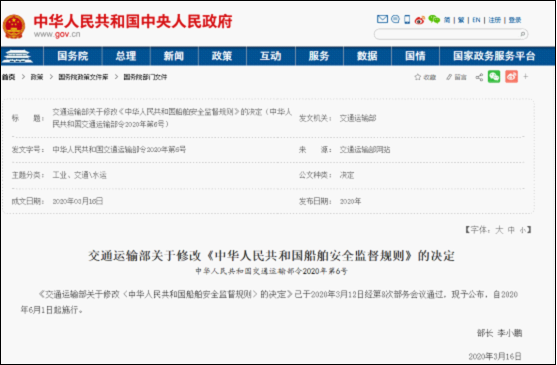Set font size to 大
The image size is (557, 365).
[499, 230]
